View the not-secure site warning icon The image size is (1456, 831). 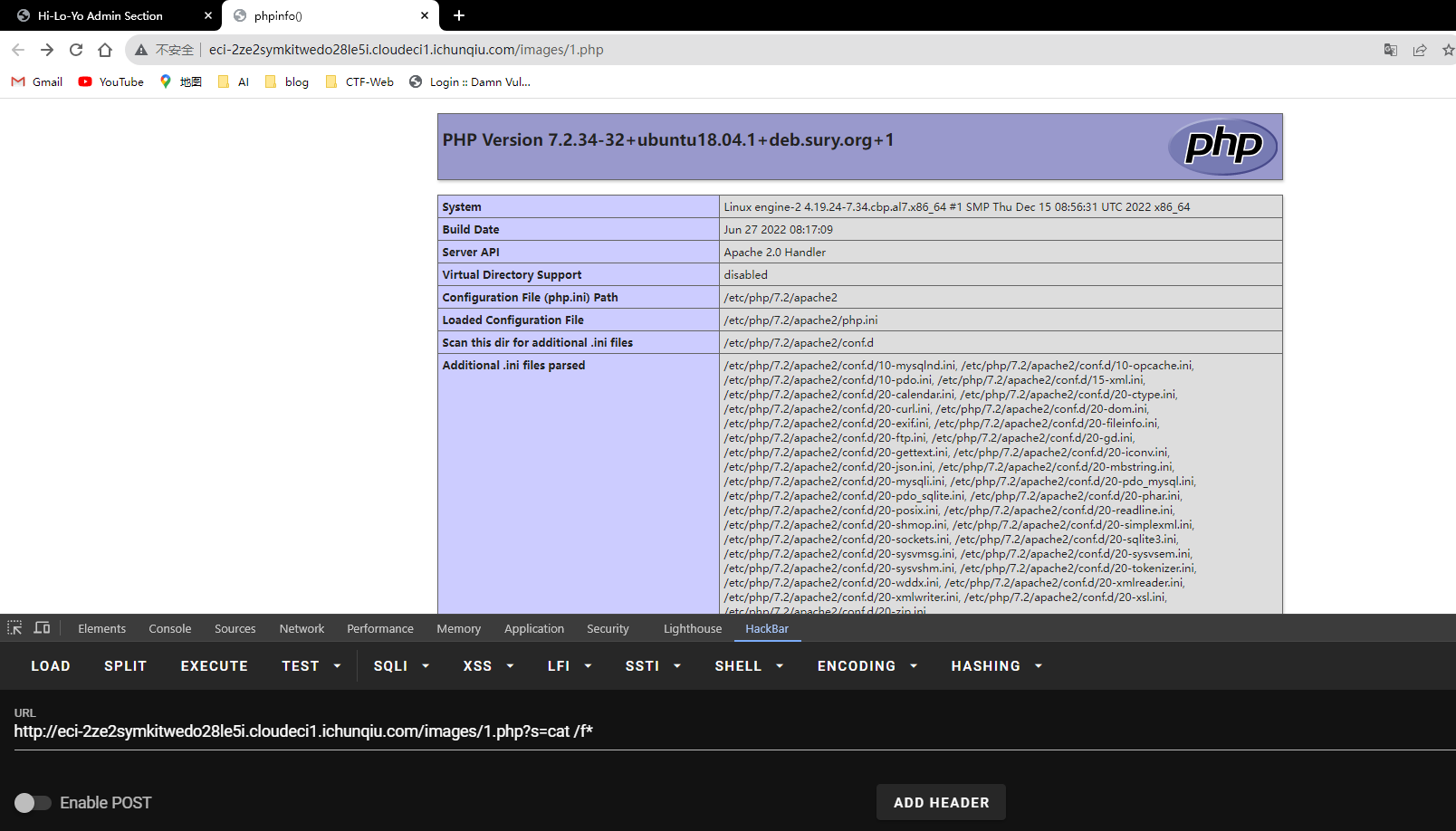pos(141,50)
